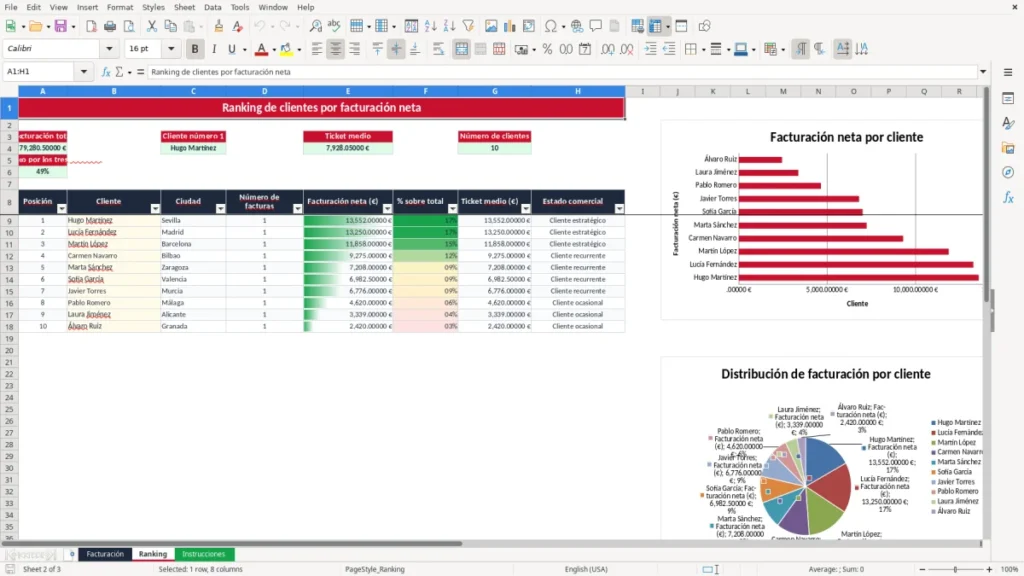Open the font size dropdown
Viewport: 1024px width, 576px height.
click(x=171, y=49)
